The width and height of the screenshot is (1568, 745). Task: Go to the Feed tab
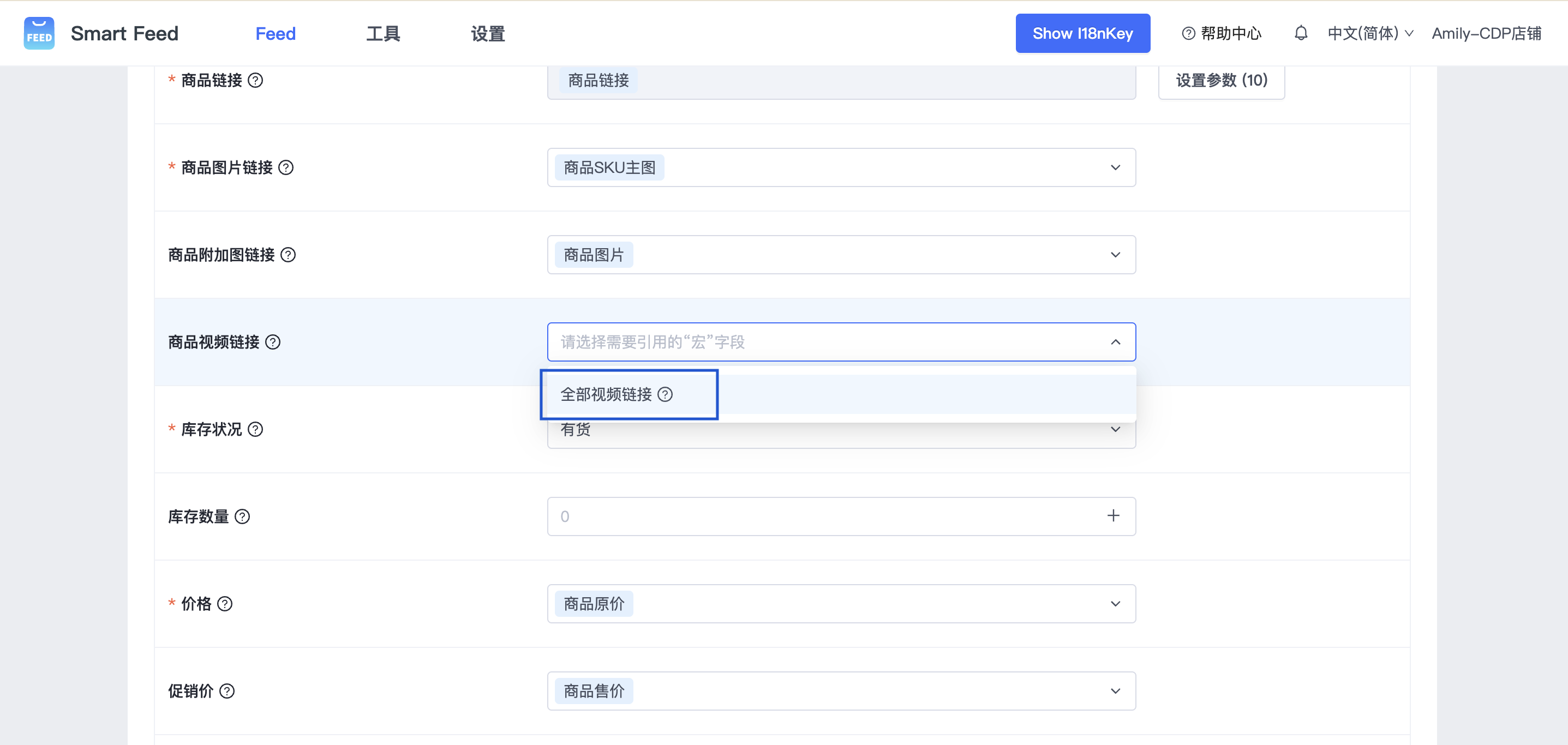point(276,33)
